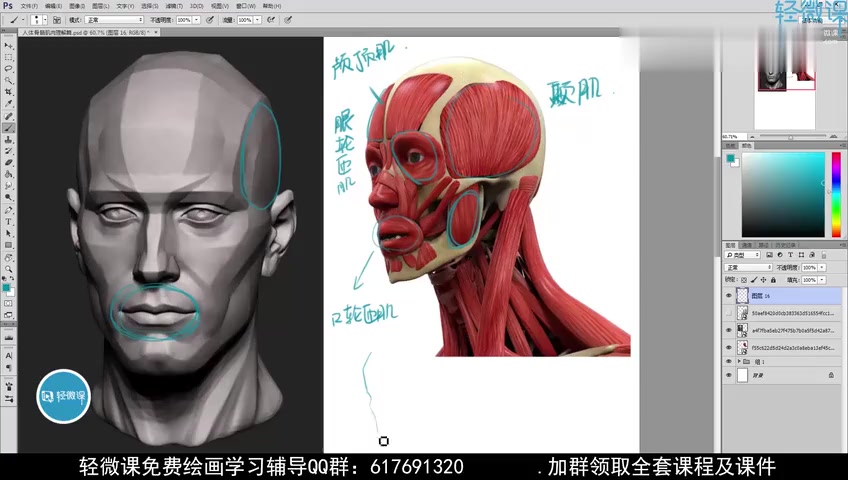Select the Lasso tool

pos(8,69)
